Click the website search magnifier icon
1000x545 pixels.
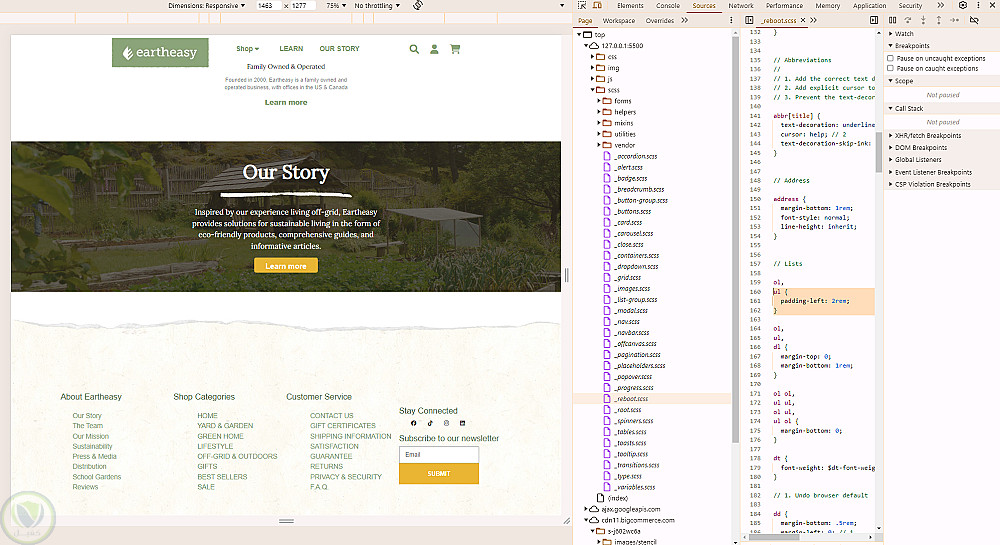click(414, 49)
